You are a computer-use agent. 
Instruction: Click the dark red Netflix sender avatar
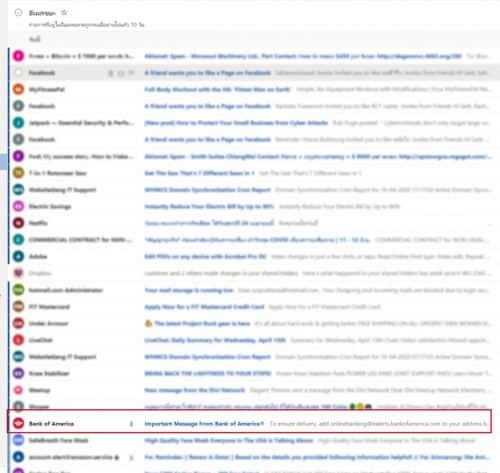pos(19,223)
